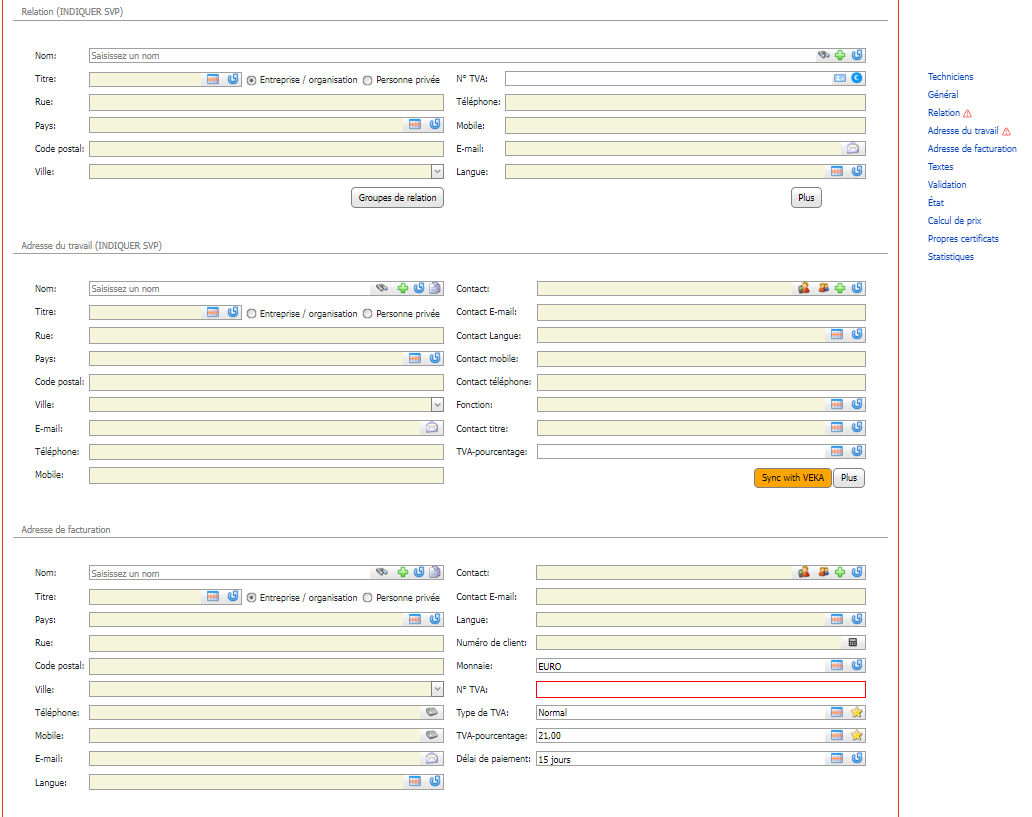The width and height of the screenshot is (1032, 817).
Task: Click the Groupes de relation button
Action: click(x=398, y=198)
